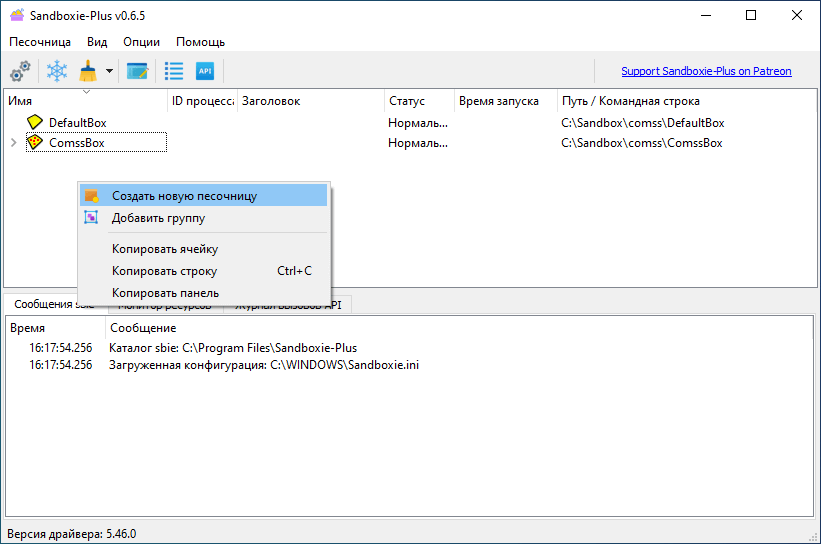Click the Время column header in messages
821x544 pixels.
click(x=56, y=328)
